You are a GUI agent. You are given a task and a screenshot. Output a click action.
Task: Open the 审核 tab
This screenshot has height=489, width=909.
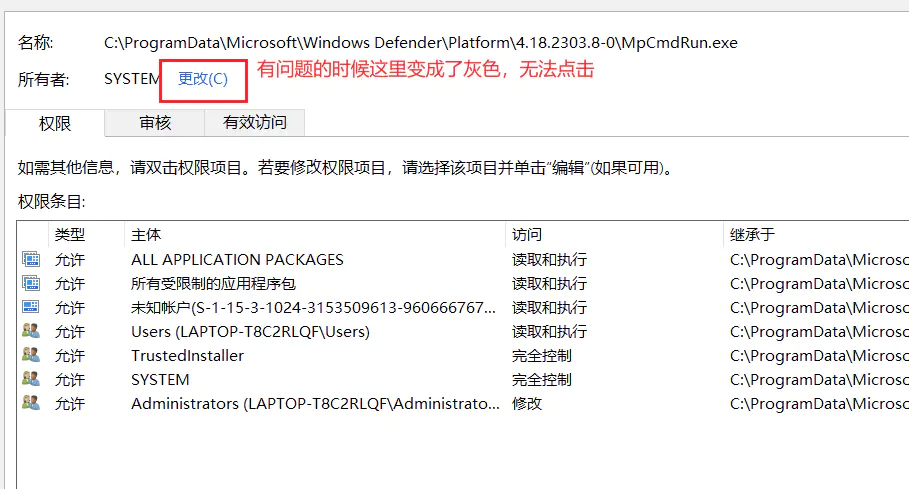(155, 122)
